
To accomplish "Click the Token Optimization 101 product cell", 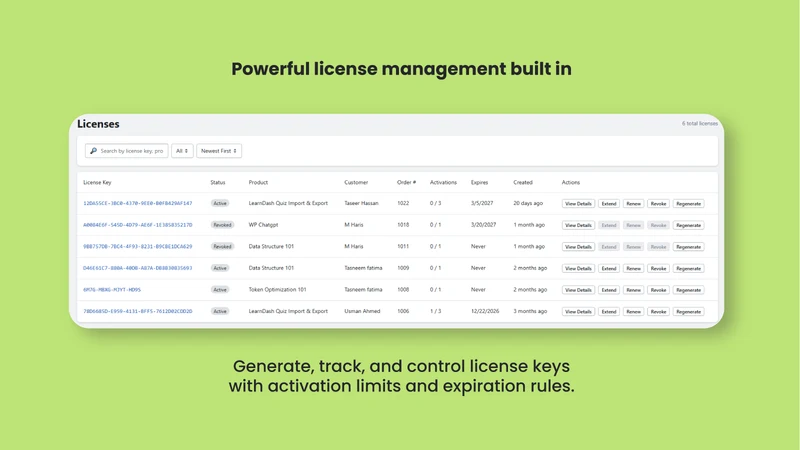I will tap(278, 289).
